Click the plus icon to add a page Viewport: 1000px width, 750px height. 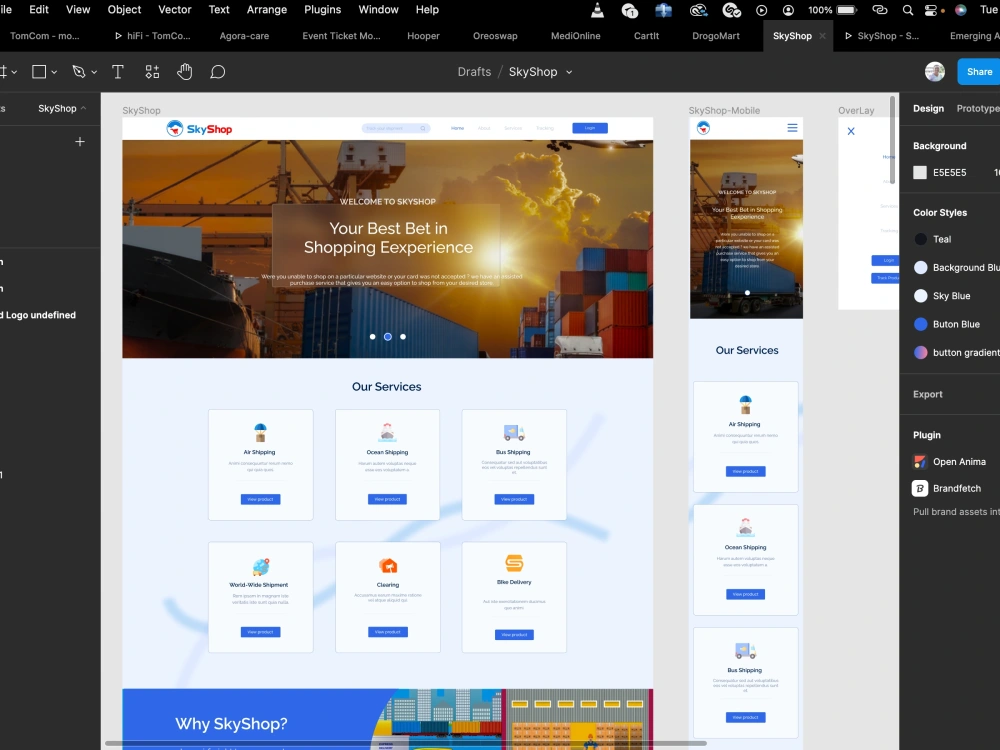pyautogui.click(x=80, y=142)
